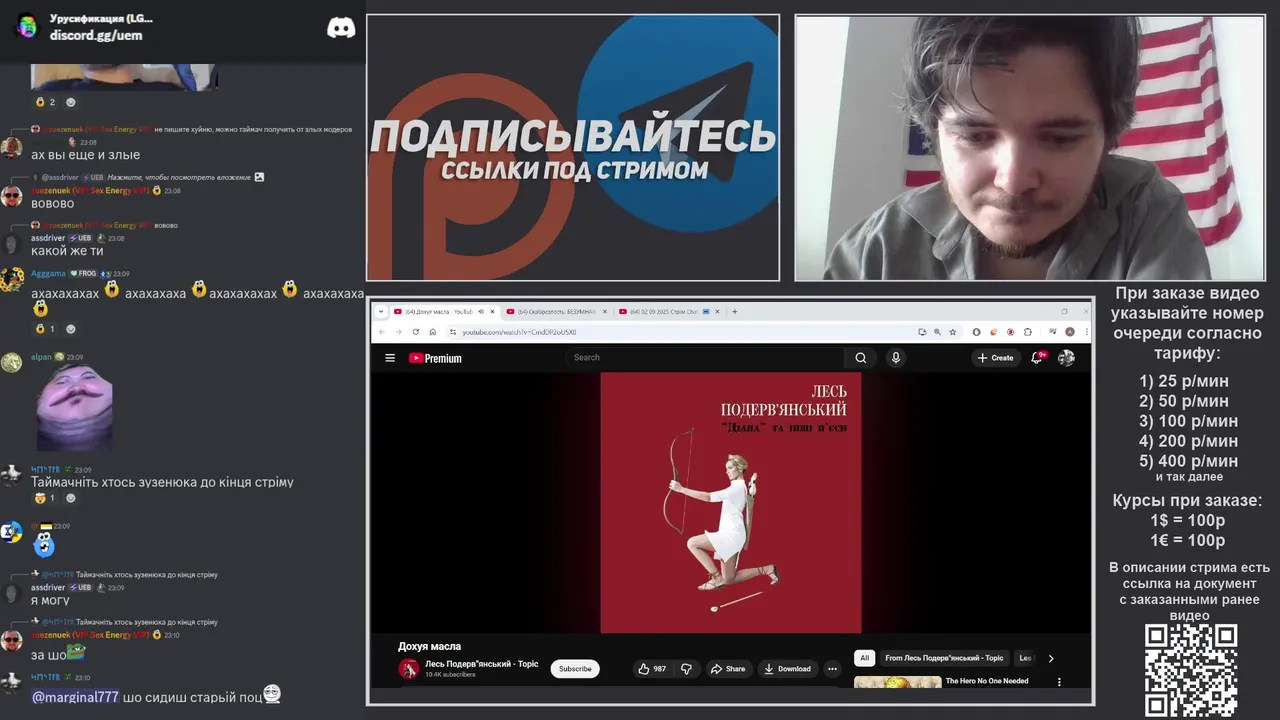
Task: Open The Hero No One Needed title
Action: pos(987,681)
